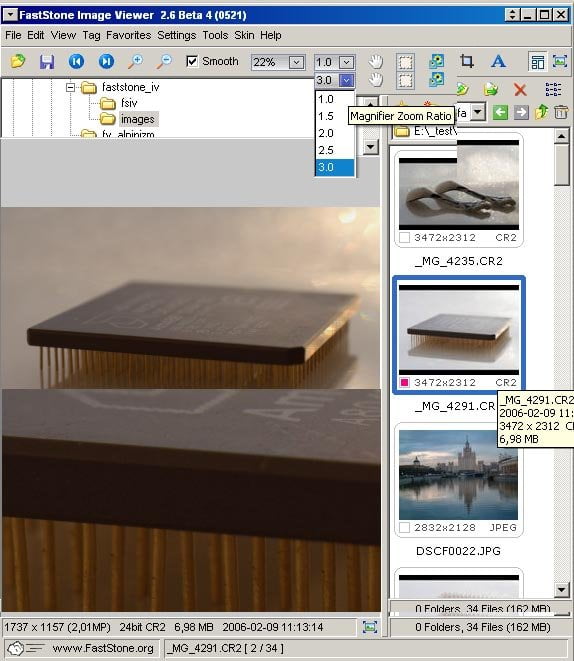This screenshot has width=574, height=661.
Task: Choose 1.5 in magnifier ratio list
Action: [x=335, y=116]
